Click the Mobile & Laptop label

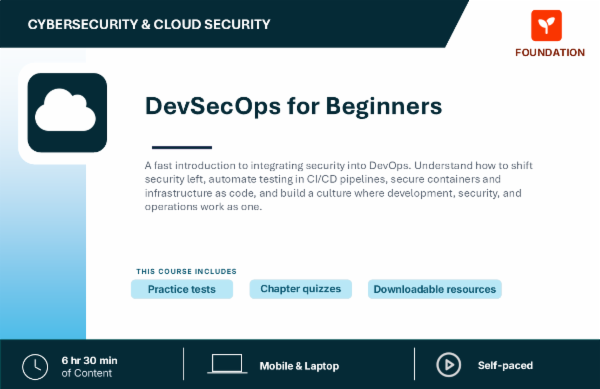pyautogui.click(x=299, y=366)
